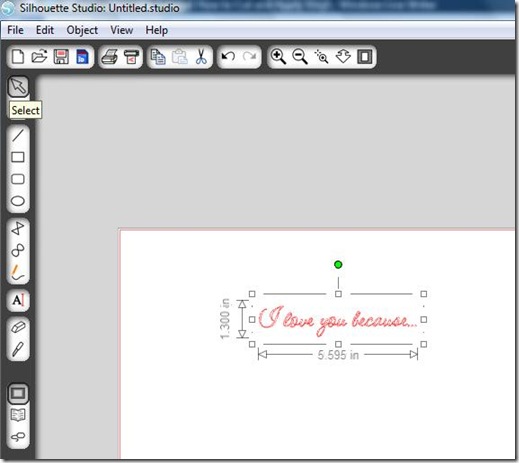Choose the Draw a Line tool
The height and width of the screenshot is (463, 519).
(18, 135)
